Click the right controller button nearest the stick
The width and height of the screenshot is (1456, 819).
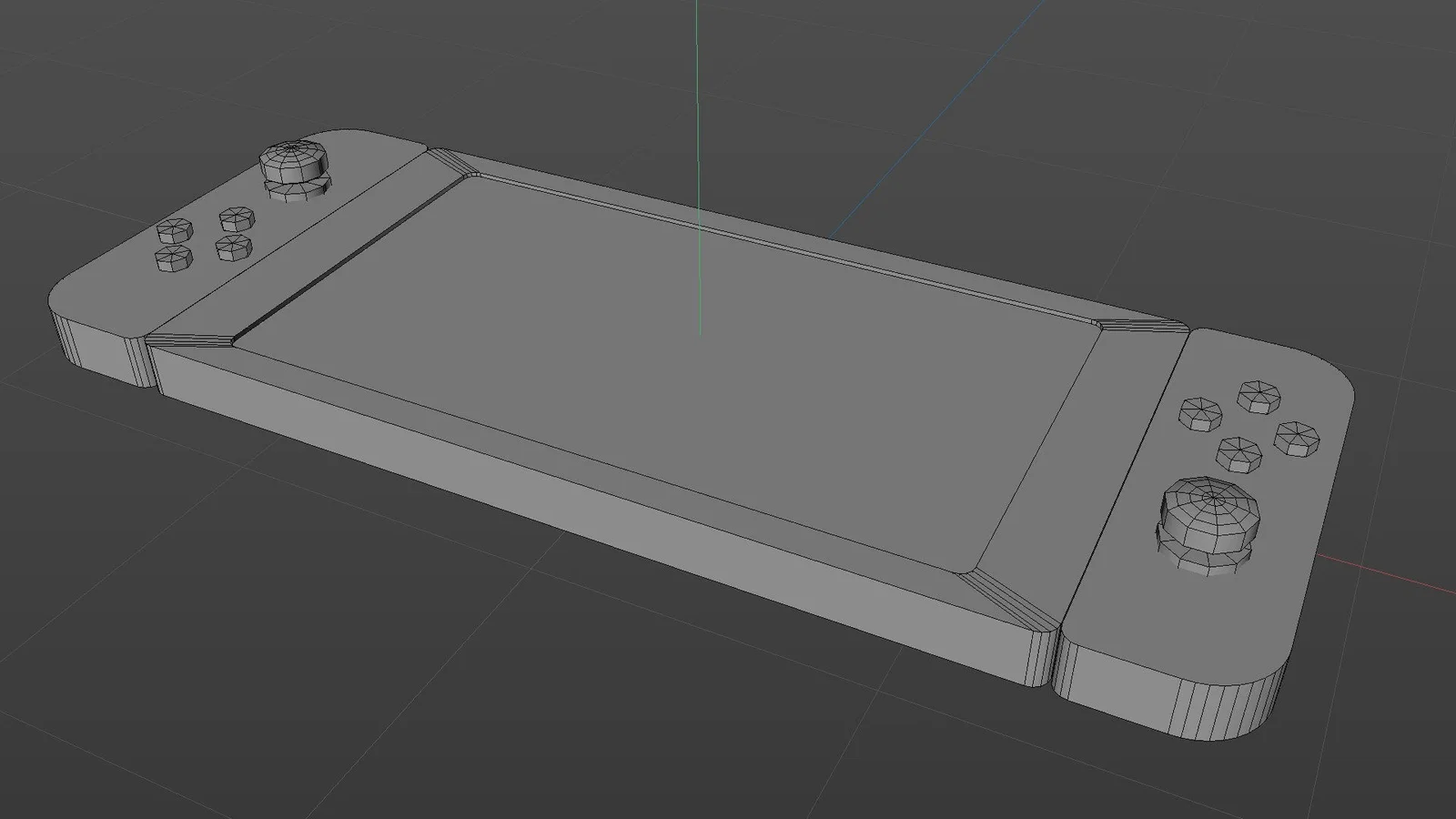point(1239,452)
